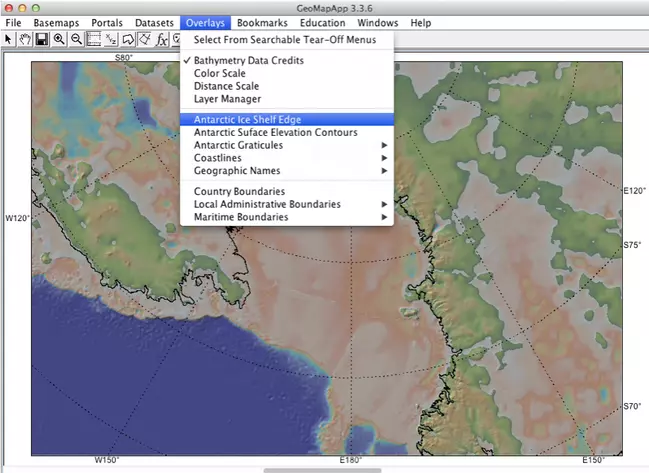The height and width of the screenshot is (473, 649).
Task: Choose the zoom in magnifier
Action: click(x=60, y=39)
